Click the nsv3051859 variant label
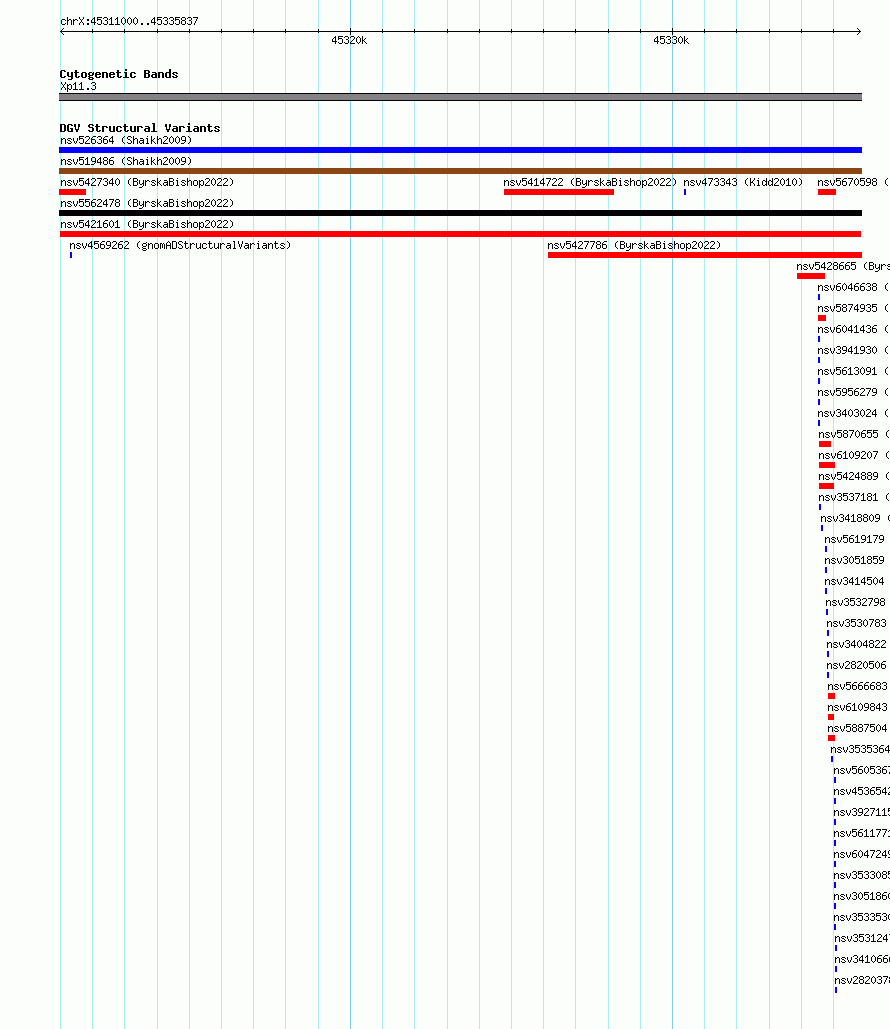The image size is (890, 1029). tap(855, 560)
